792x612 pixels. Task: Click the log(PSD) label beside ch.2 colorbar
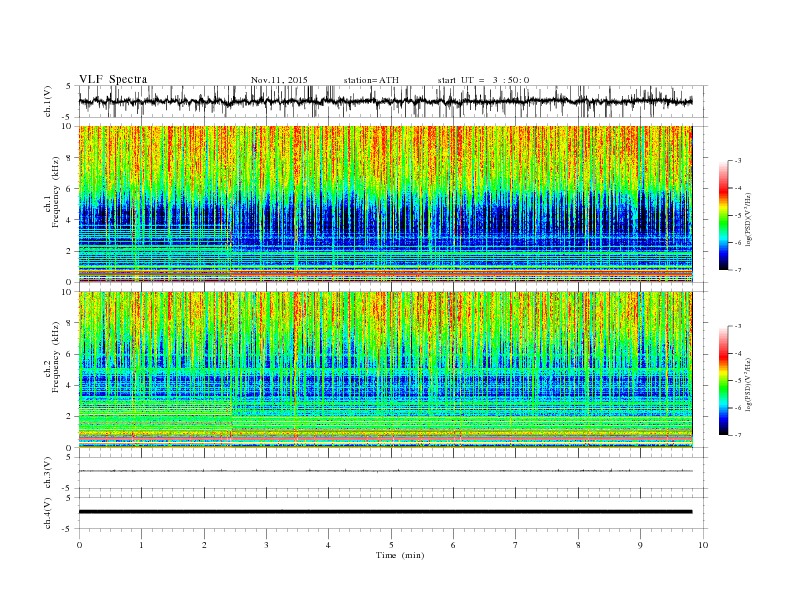749,384
